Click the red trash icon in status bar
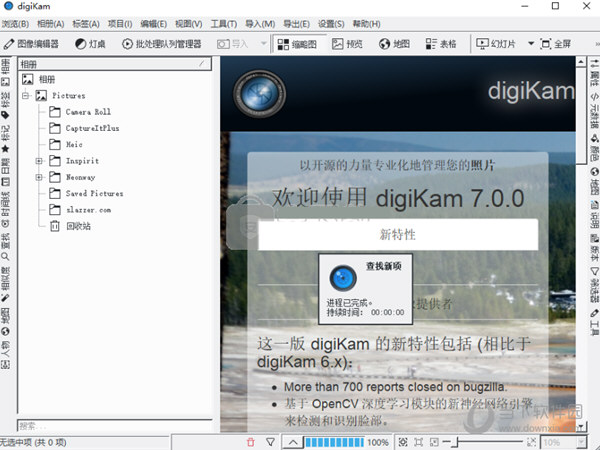Image resolution: width=600 pixels, height=450 pixels. 251,442
